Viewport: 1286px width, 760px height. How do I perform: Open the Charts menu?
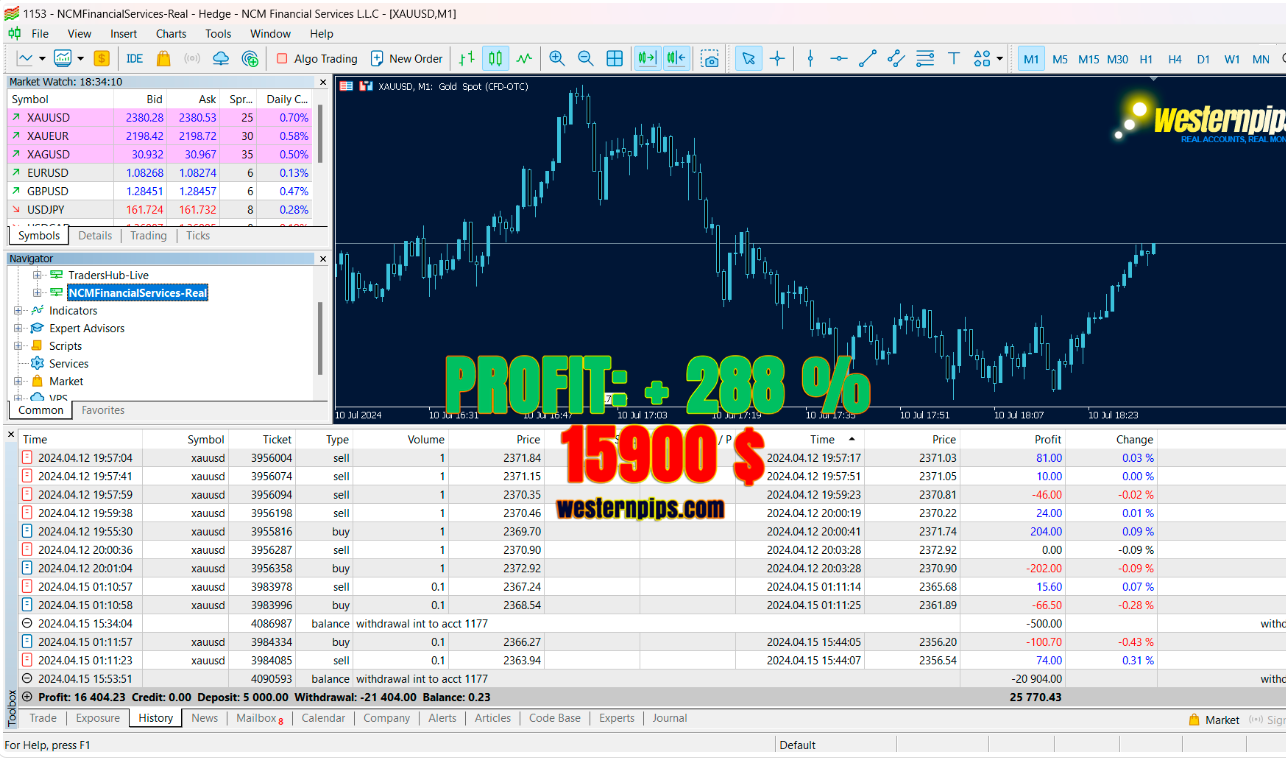(171, 33)
